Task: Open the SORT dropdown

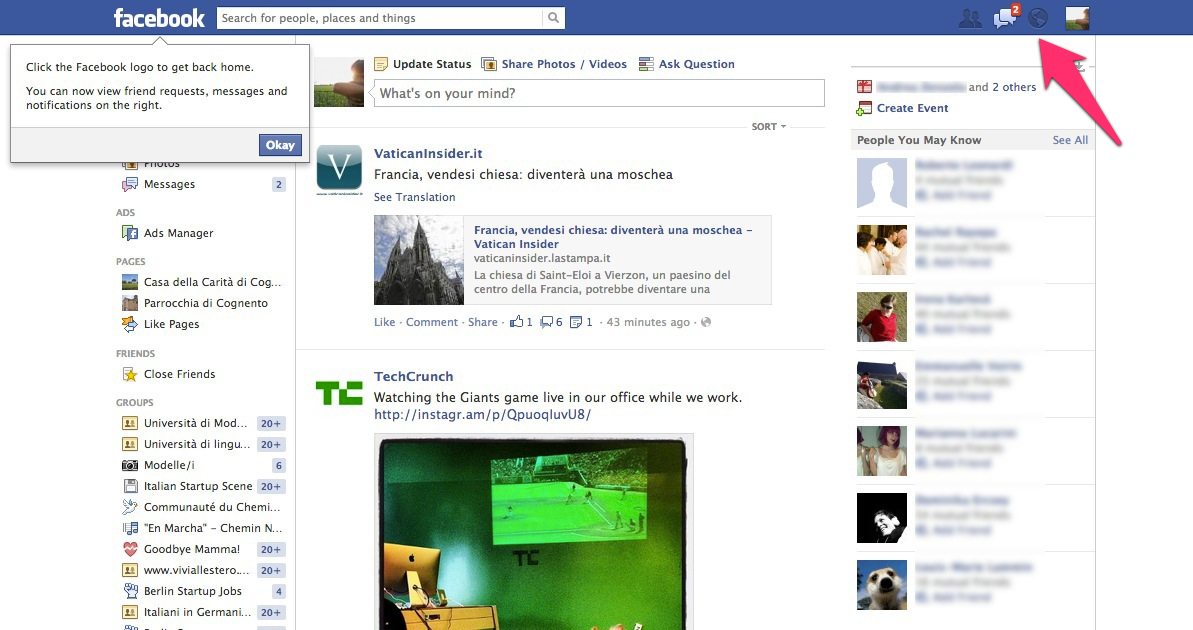Action: [x=768, y=126]
